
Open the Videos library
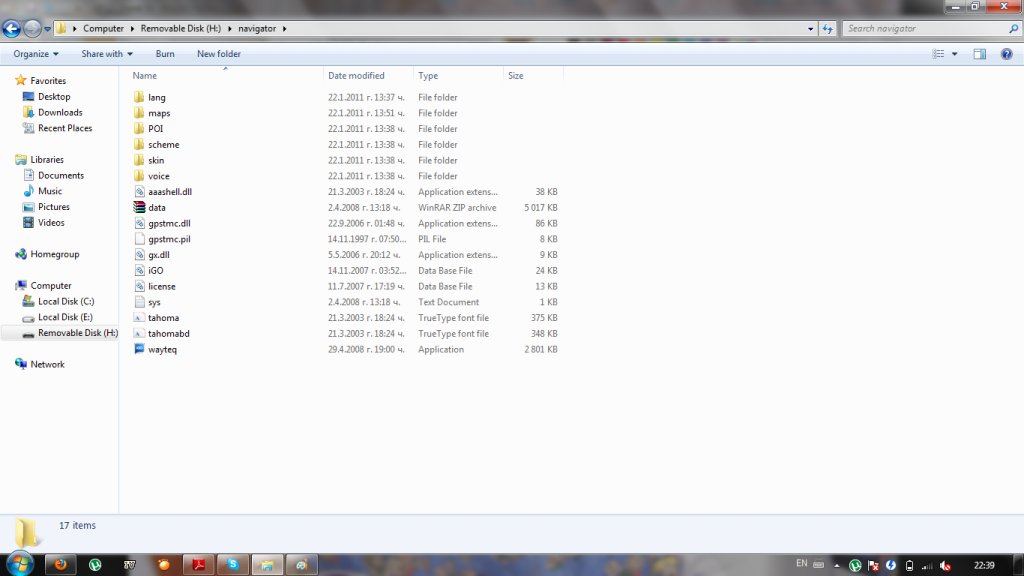(x=51, y=223)
